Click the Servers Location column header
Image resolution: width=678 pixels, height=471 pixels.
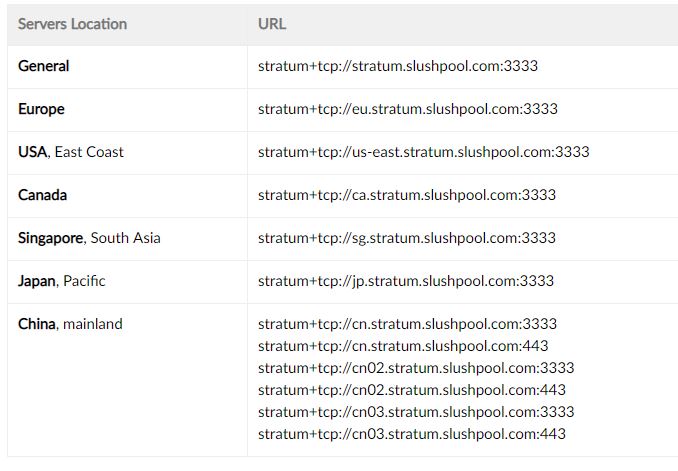[x=72, y=24]
